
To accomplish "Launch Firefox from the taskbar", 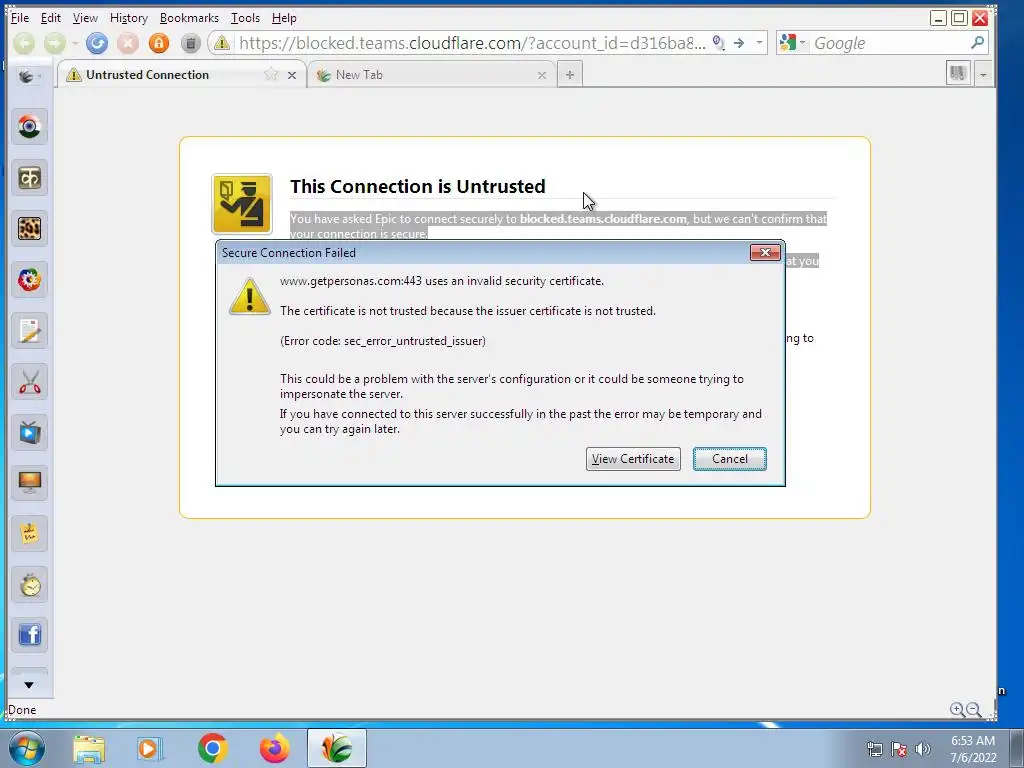I will (x=274, y=748).
